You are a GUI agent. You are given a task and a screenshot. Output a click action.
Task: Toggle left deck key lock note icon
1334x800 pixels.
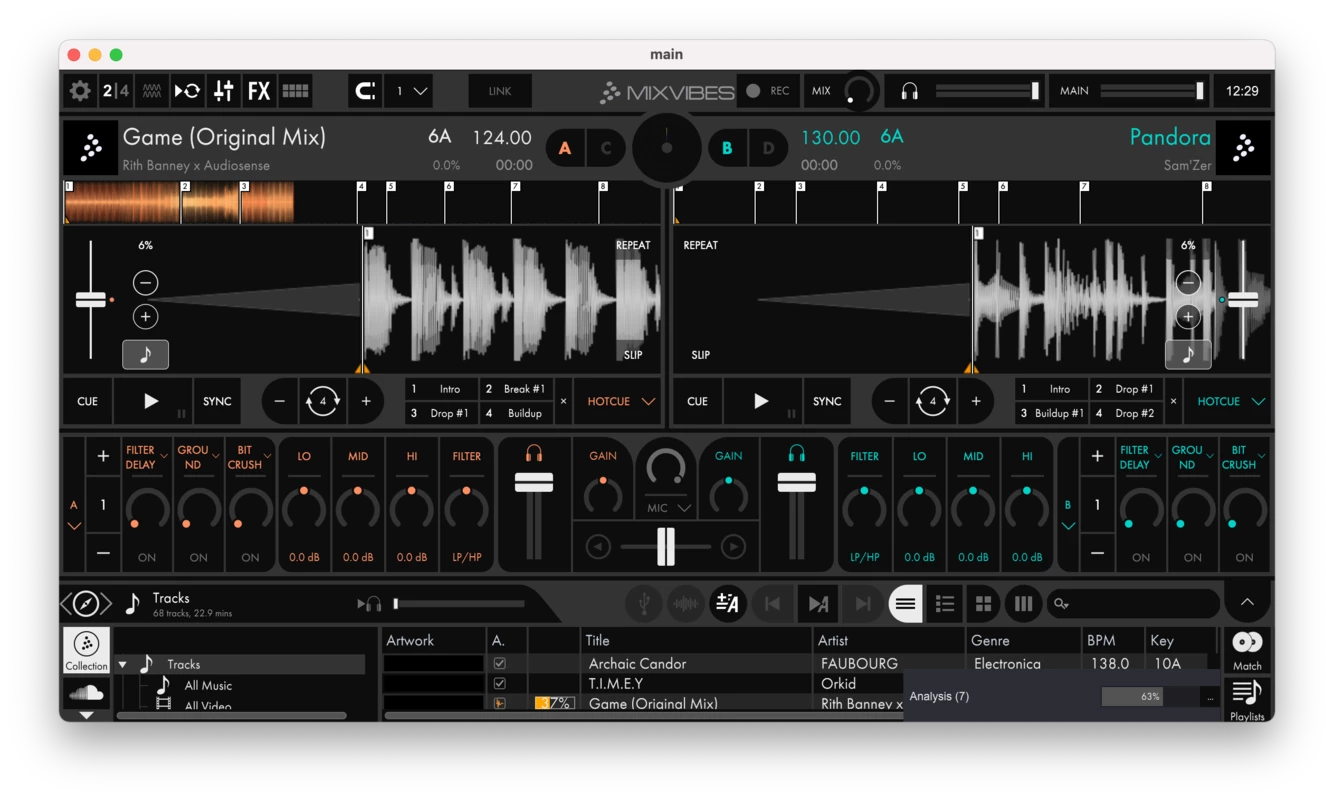(146, 354)
